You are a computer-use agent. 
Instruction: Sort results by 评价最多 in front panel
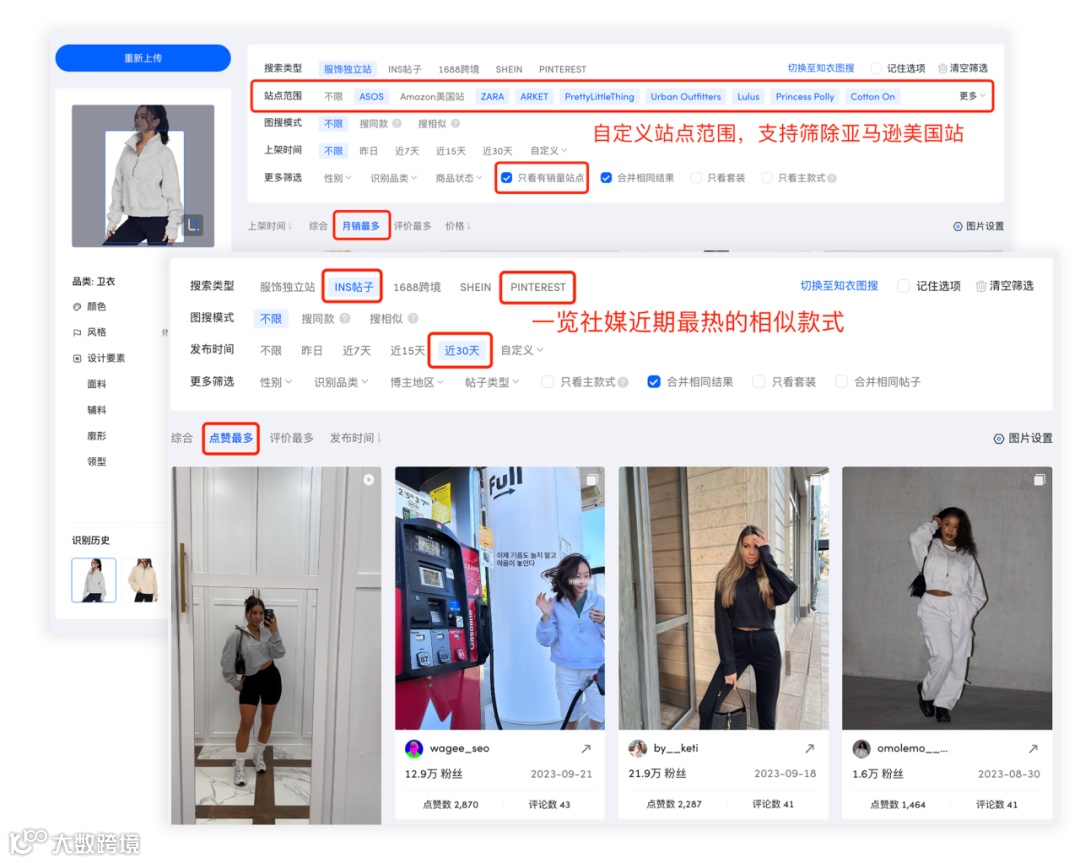pos(291,437)
